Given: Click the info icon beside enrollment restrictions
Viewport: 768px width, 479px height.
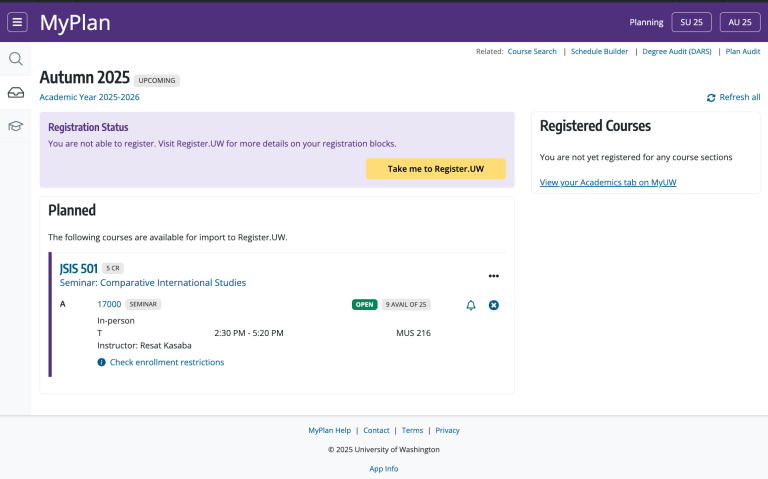Looking at the screenshot, I should 101,362.
